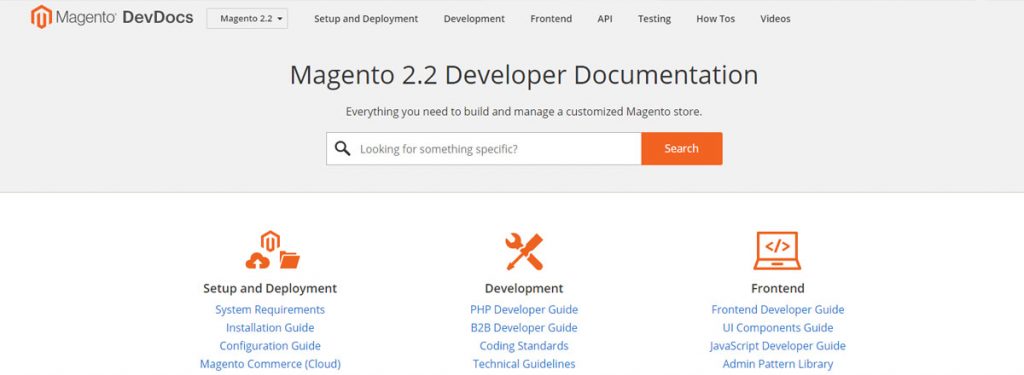Open the Development nav menu

(x=474, y=19)
